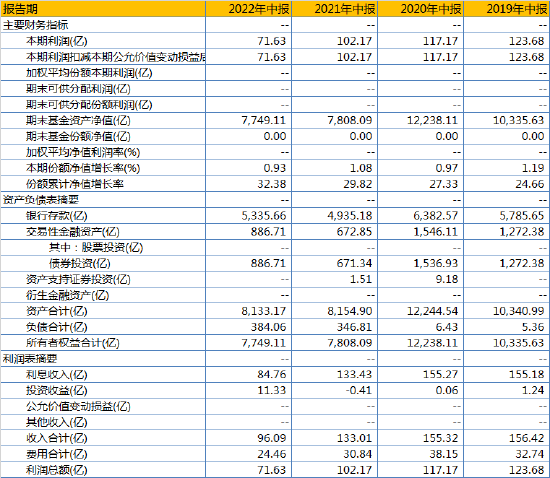Click the 利息收入(亿) row label
550x478 pixels.
click(56, 375)
